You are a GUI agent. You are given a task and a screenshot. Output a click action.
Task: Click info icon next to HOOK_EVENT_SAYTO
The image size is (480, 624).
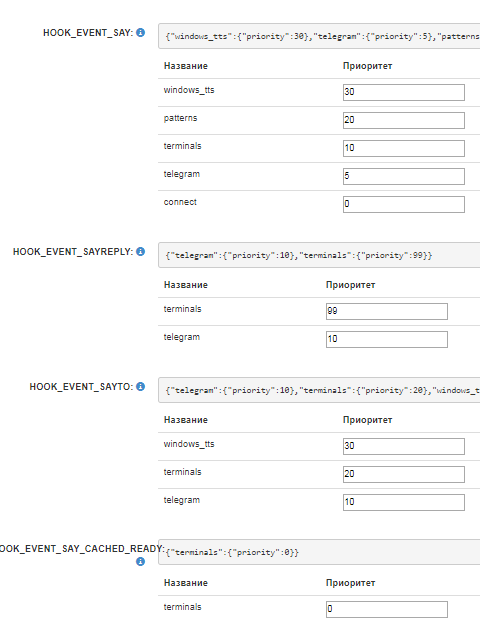(140, 386)
